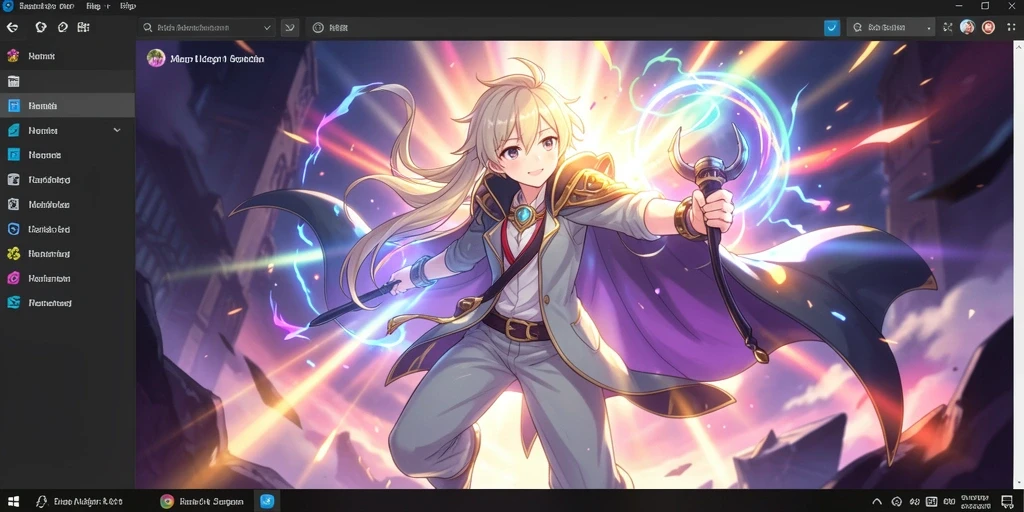1024x512 pixels.
Task: Open the Windows Start button on the taskbar
Action: [x=12, y=501]
